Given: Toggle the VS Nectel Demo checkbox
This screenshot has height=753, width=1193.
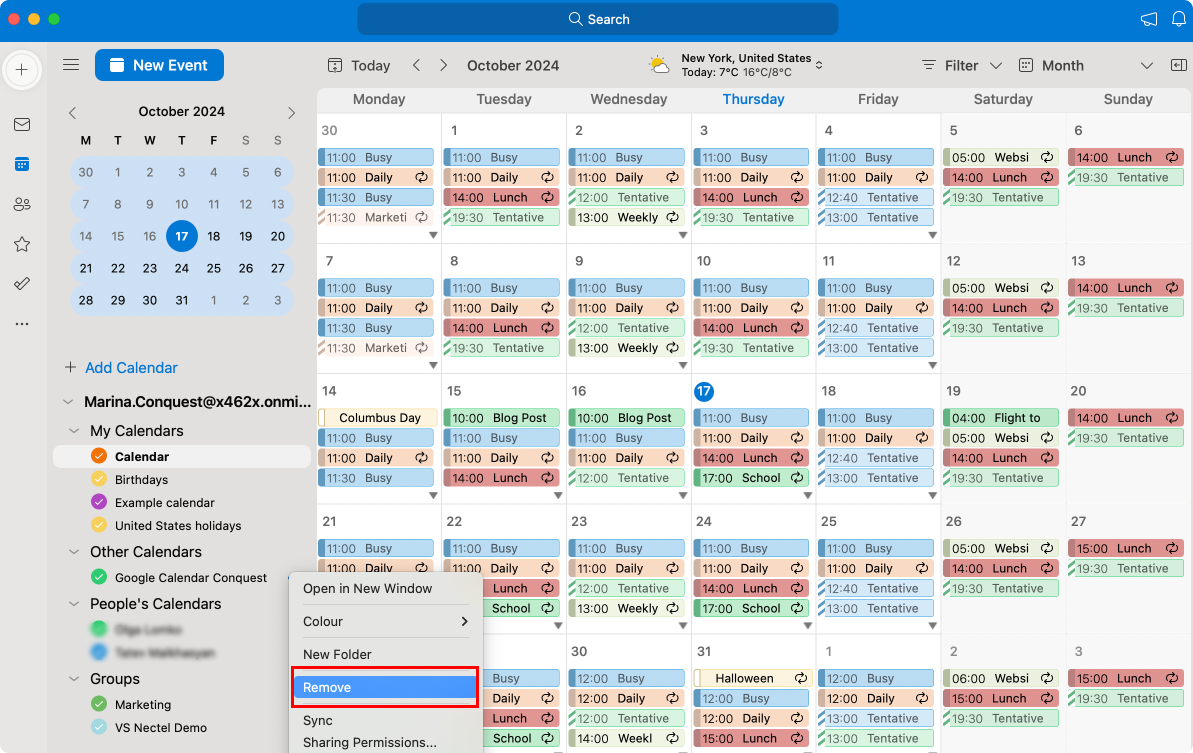Looking at the screenshot, I should point(99,727).
